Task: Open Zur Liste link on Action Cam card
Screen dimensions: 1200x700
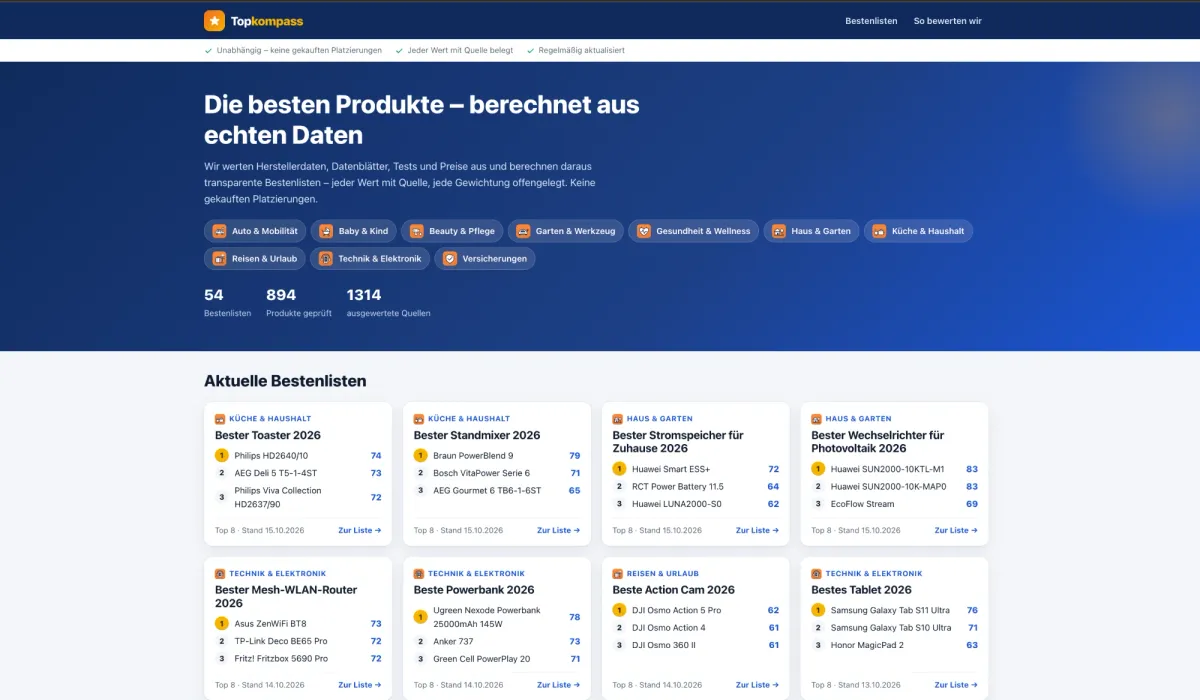Action: (x=758, y=685)
